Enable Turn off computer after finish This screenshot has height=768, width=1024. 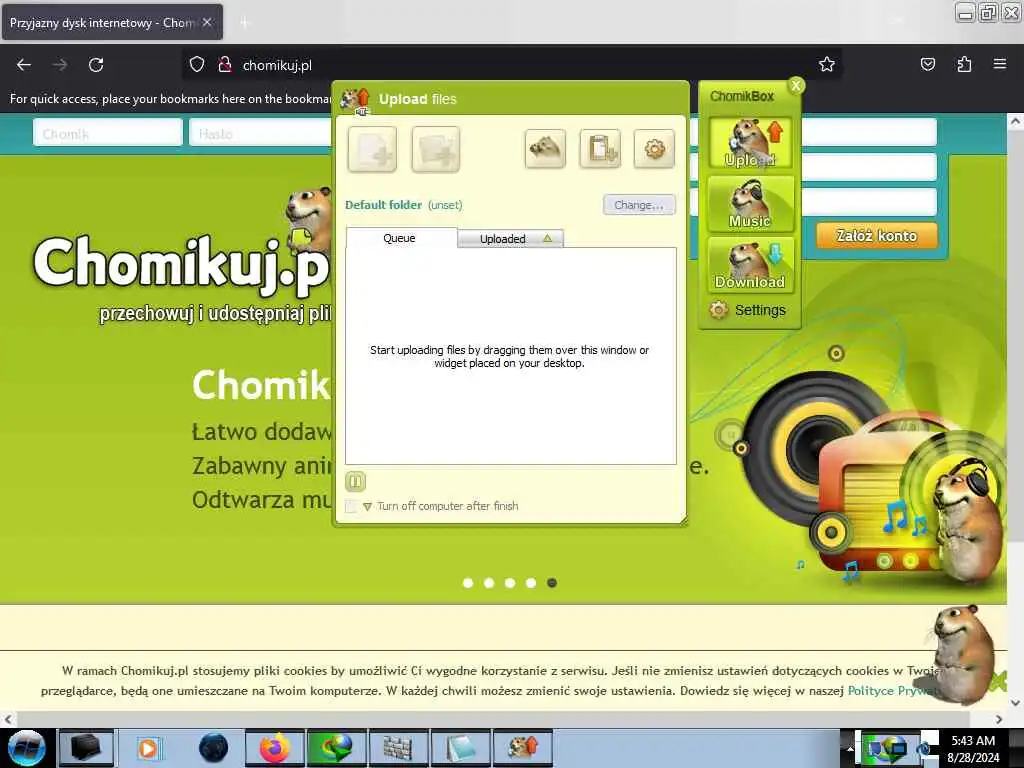(x=351, y=506)
